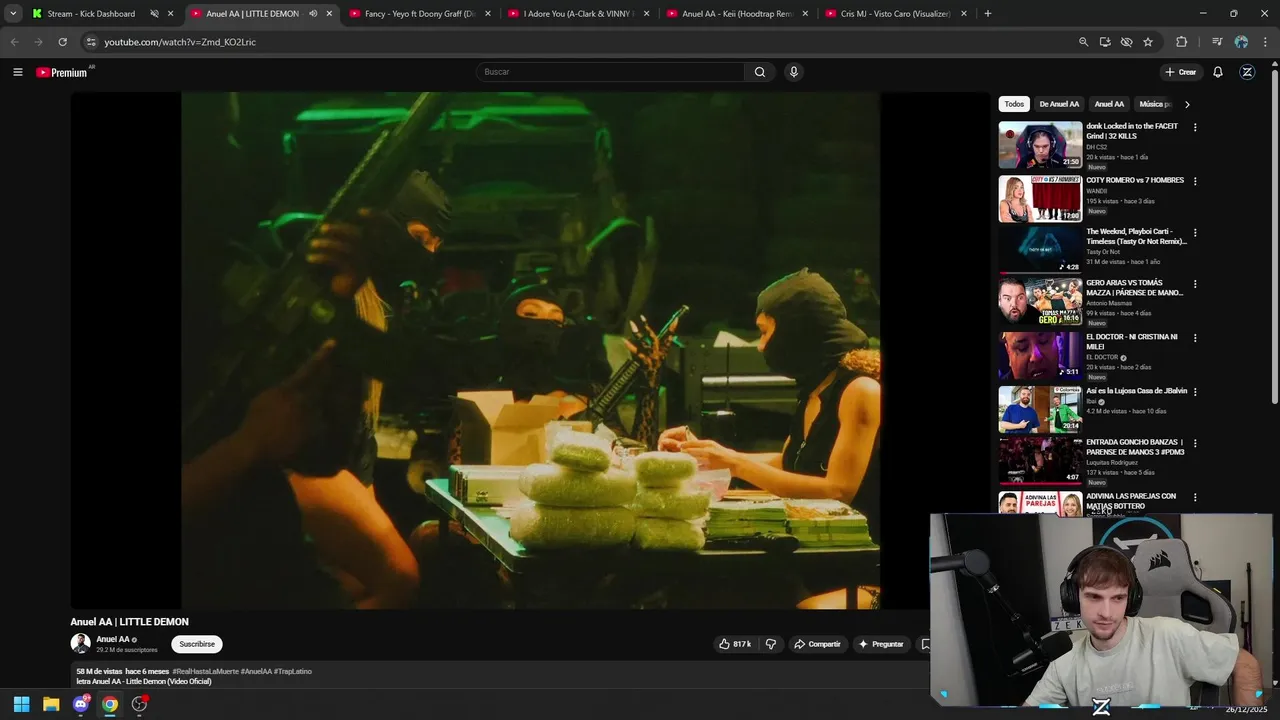Open the Windows Start menu
Image resolution: width=1280 pixels, height=720 pixels.
point(21,704)
